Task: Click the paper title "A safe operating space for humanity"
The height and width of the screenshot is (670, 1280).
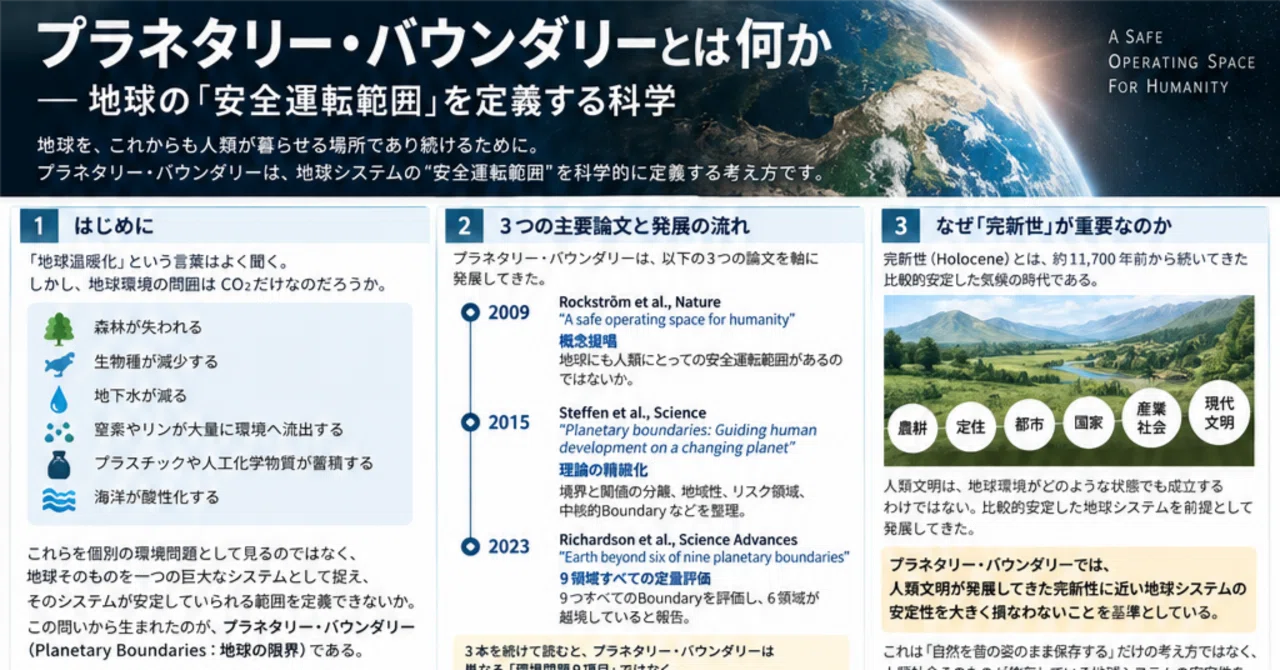Action: 677,320
